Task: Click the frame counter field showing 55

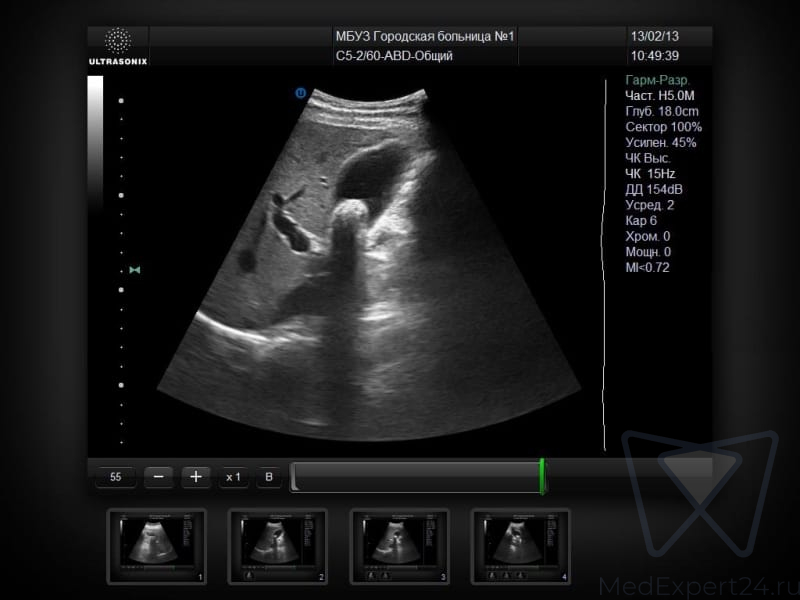Action: [116, 477]
